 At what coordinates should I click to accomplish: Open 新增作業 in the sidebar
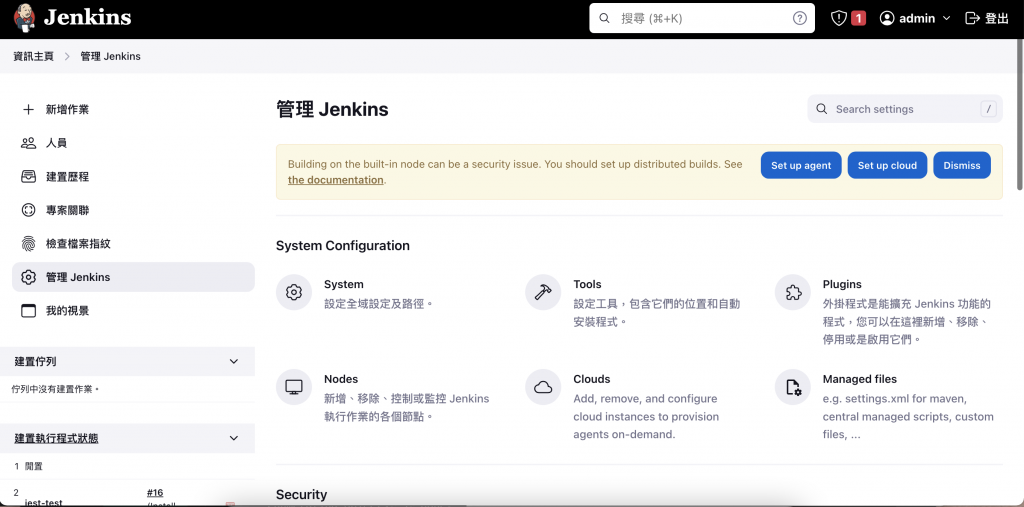pos(133,109)
